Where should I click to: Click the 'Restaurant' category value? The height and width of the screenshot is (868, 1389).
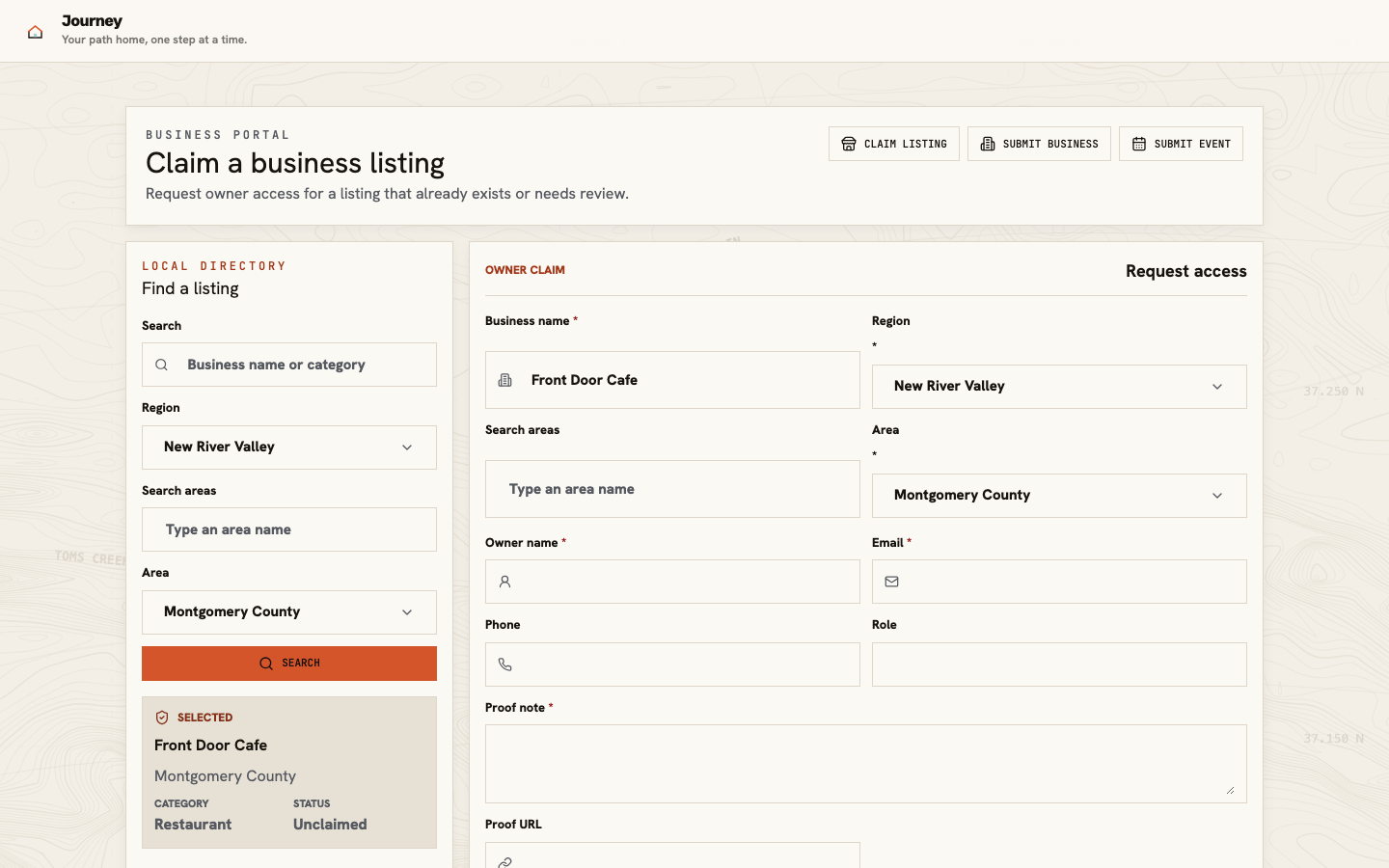click(x=193, y=825)
